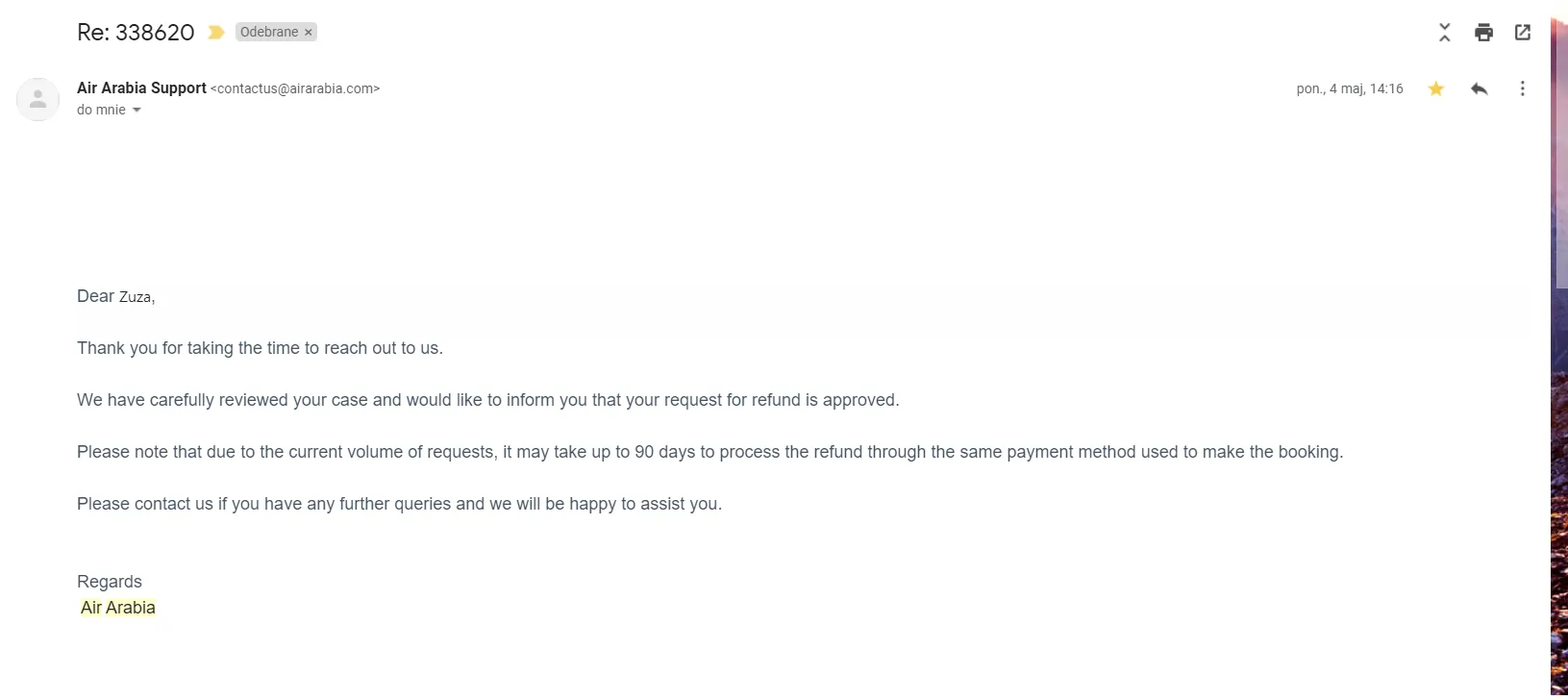Expand recipient details arrow next to "do mnie"
This screenshot has height=700, width=1568.
click(137, 111)
